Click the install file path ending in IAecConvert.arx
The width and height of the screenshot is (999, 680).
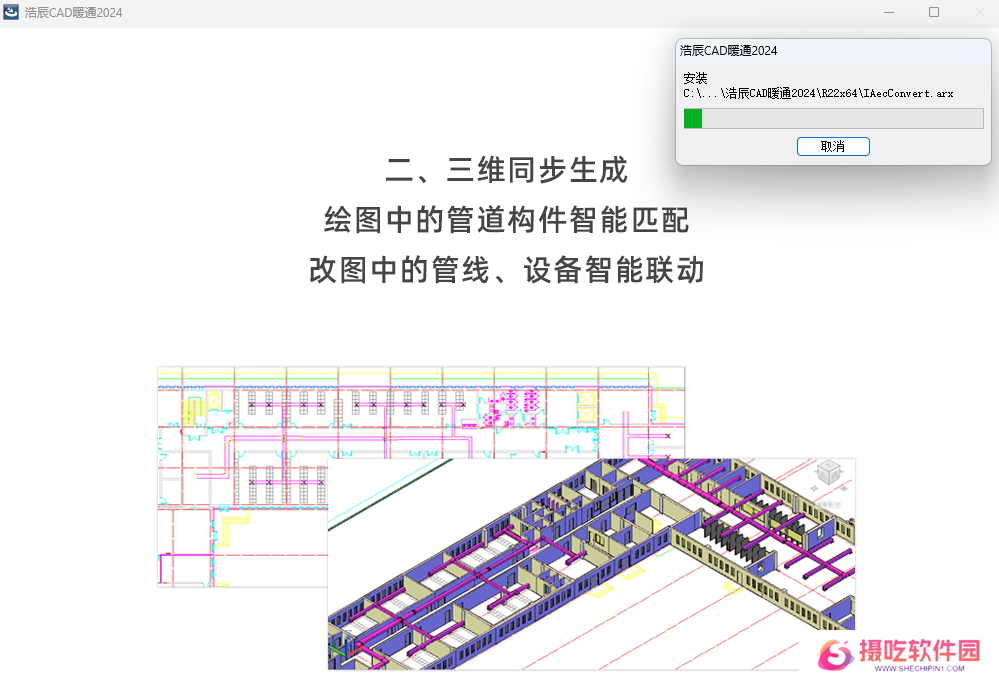click(818, 94)
